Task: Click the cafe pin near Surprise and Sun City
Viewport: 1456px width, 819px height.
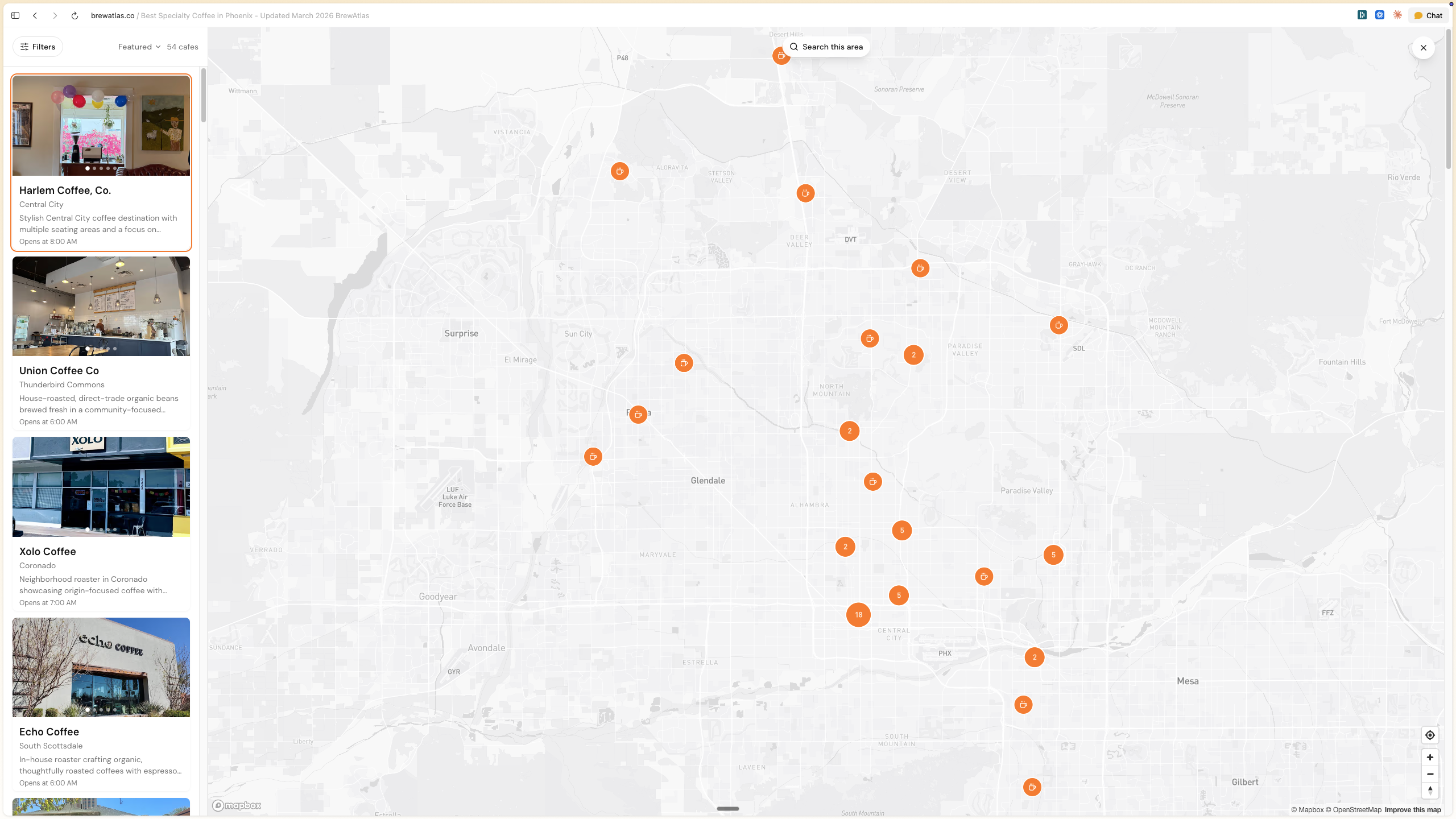Action: 684,363
